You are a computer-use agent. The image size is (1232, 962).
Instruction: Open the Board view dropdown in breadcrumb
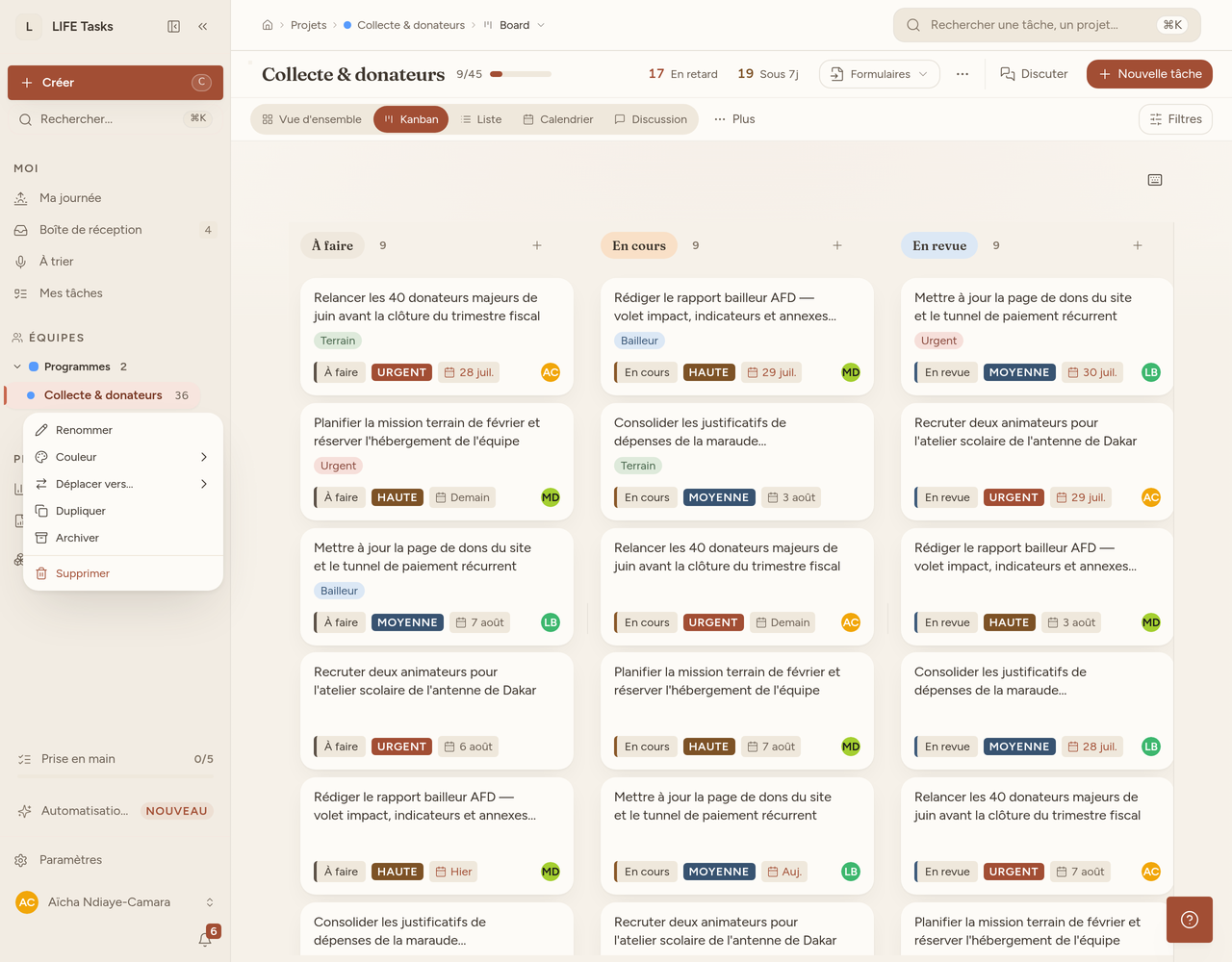tap(515, 25)
